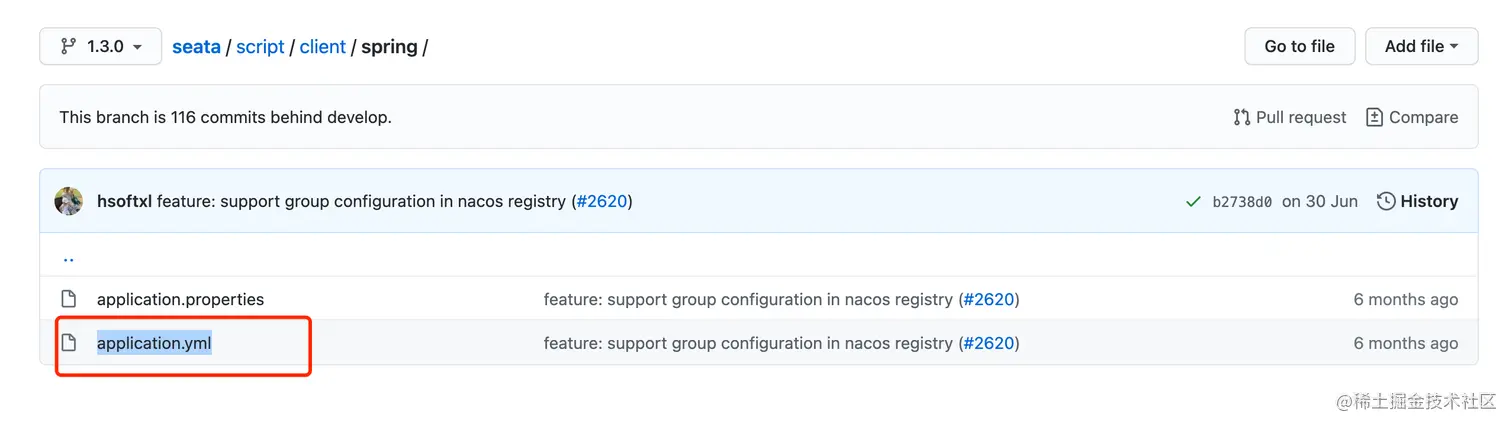Go to the script folder breadcrumb
This screenshot has width=1512, height=427.
pyautogui.click(x=260, y=47)
